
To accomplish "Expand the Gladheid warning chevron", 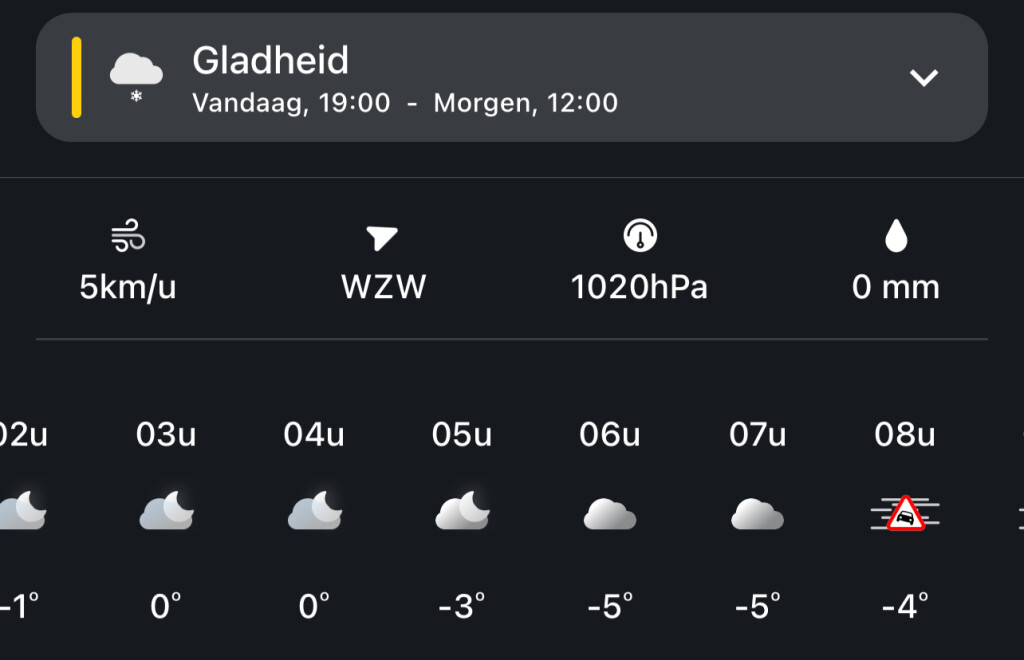I will click(923, 78).
